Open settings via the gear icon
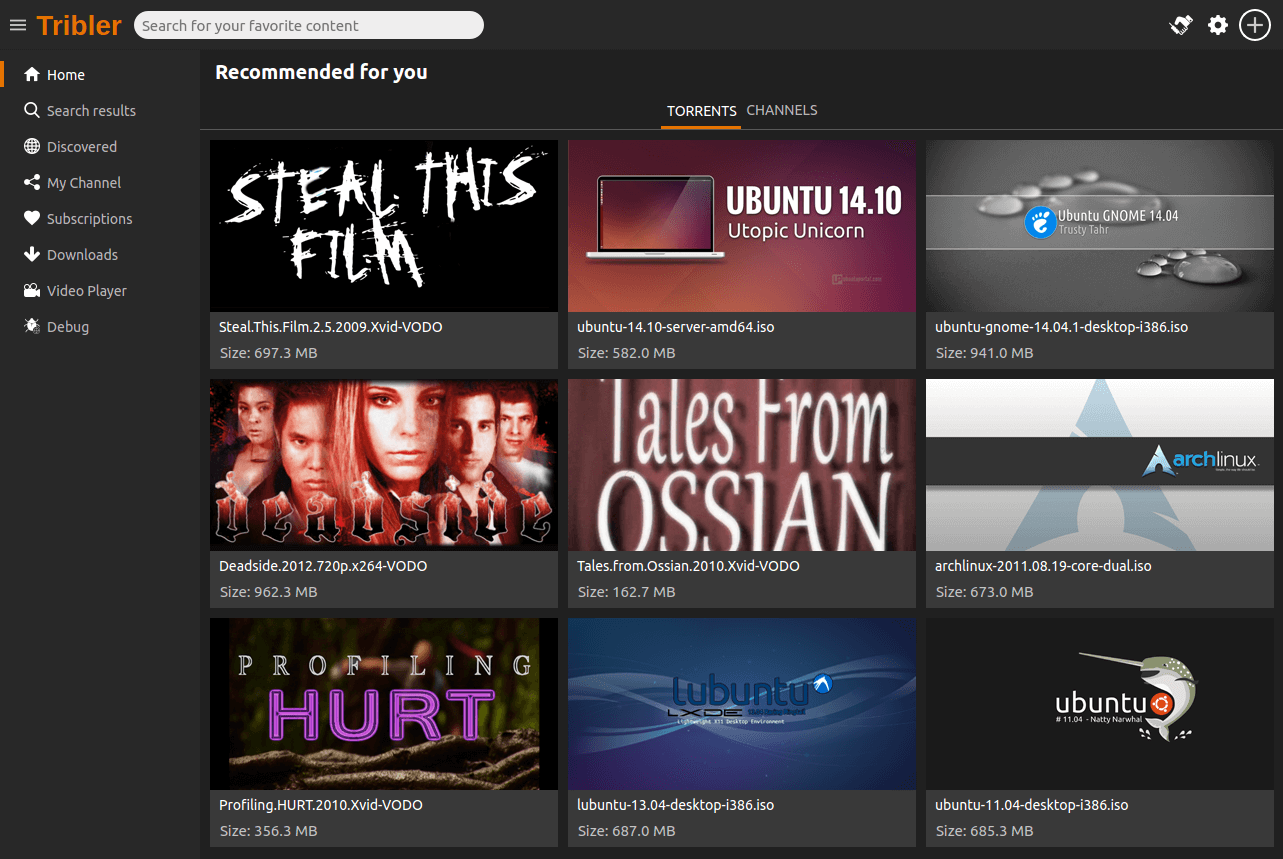The width and height of the screenshot is (1283, 859). point(1217,25)
